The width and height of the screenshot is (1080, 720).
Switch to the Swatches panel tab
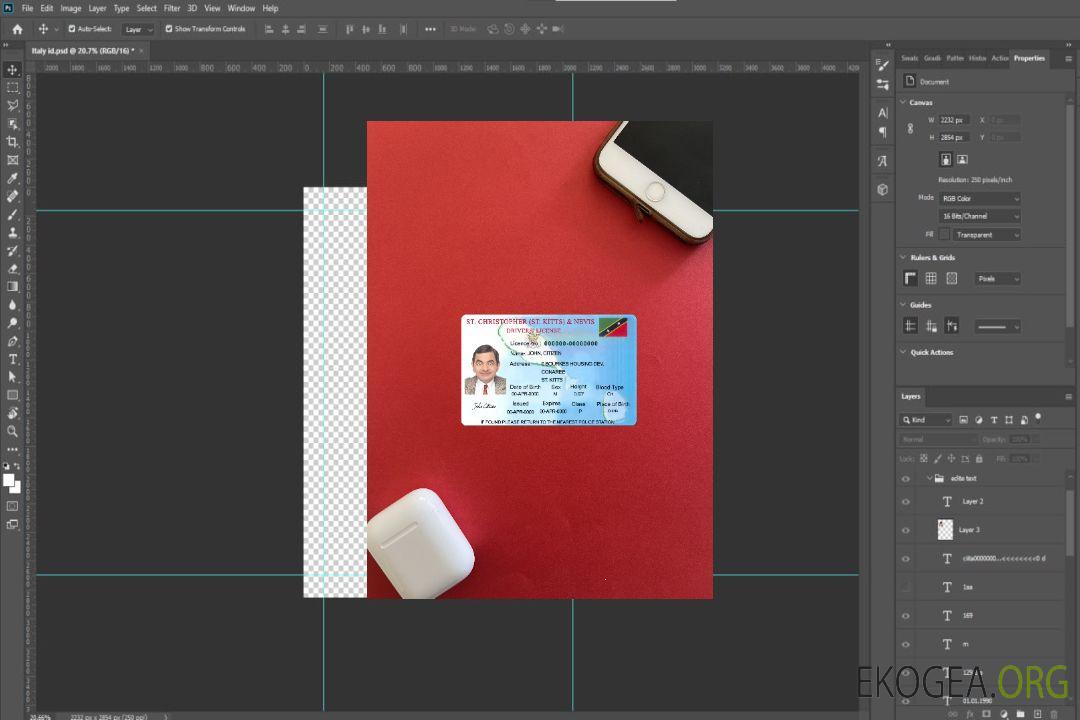point(909,58)
